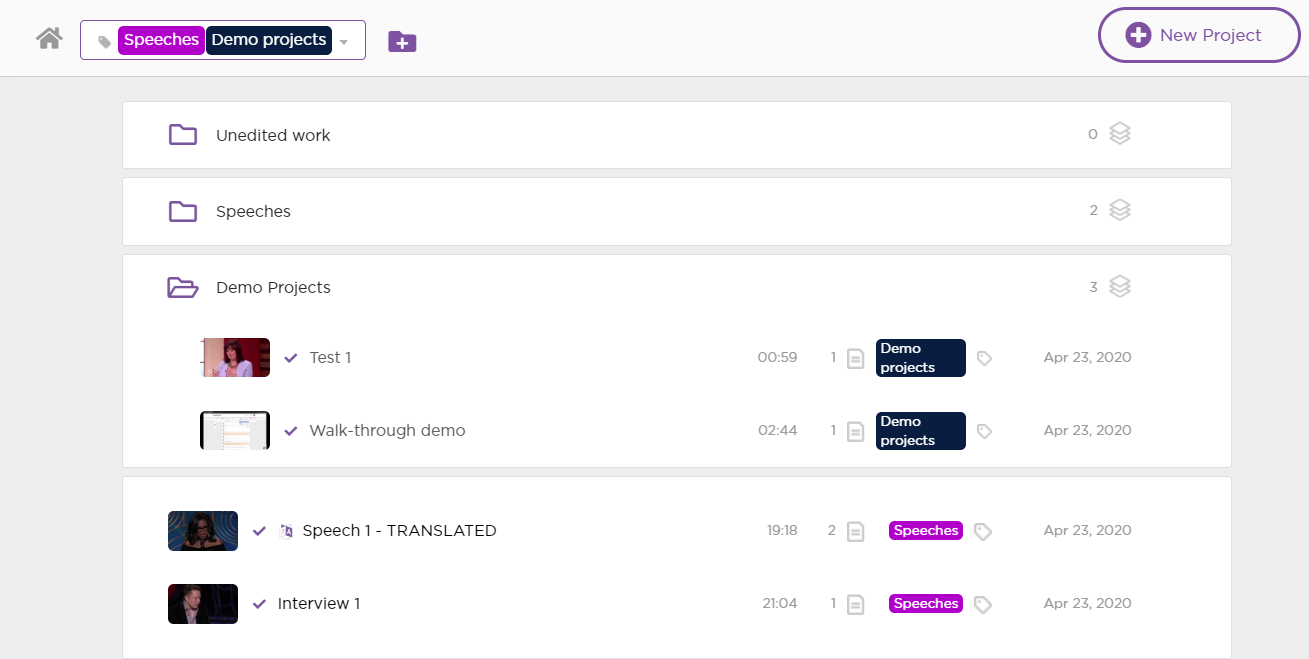Edit tags with the Interview 1 tag icon
Screen dimensions: 1309x659
click(x=983, y=604)
